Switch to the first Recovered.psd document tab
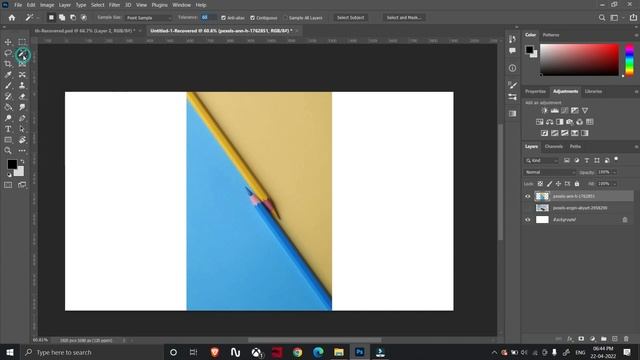The width and height of the screenshot is (640, 360). point(84,31)
